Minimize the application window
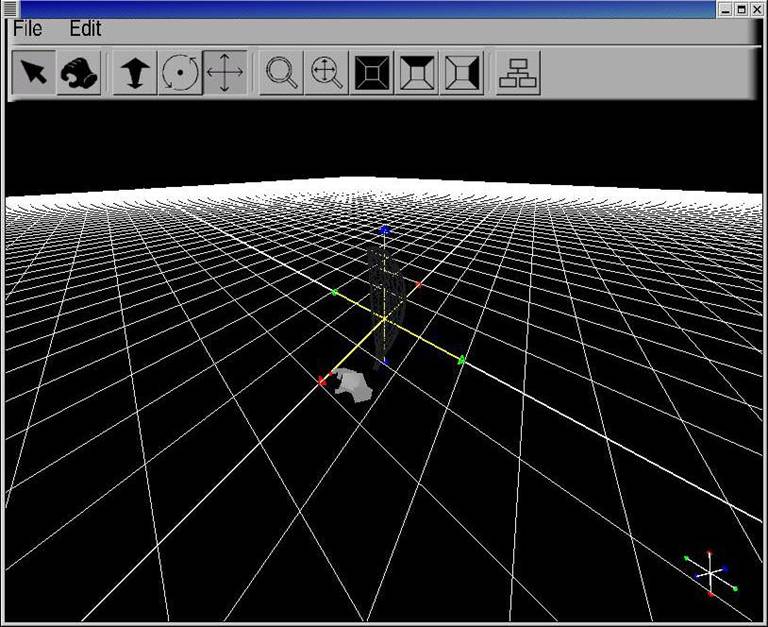The height and width of the screenshot is (627, 768). pyautogui.click(x=726, y=9)
